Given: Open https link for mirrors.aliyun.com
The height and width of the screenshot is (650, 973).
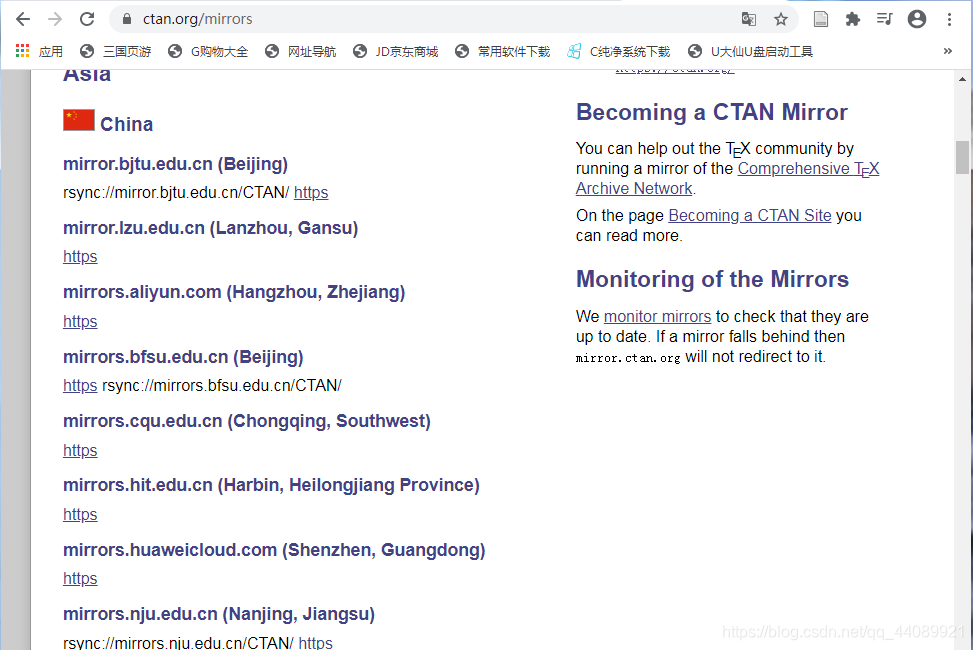Looking at the screenshot, I should [80, 322].
